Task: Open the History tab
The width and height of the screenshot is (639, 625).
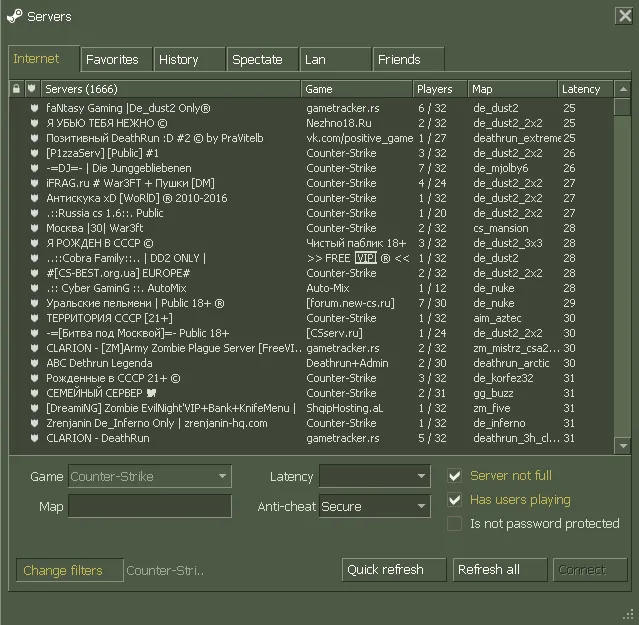Action: click(x=189, y=59)
